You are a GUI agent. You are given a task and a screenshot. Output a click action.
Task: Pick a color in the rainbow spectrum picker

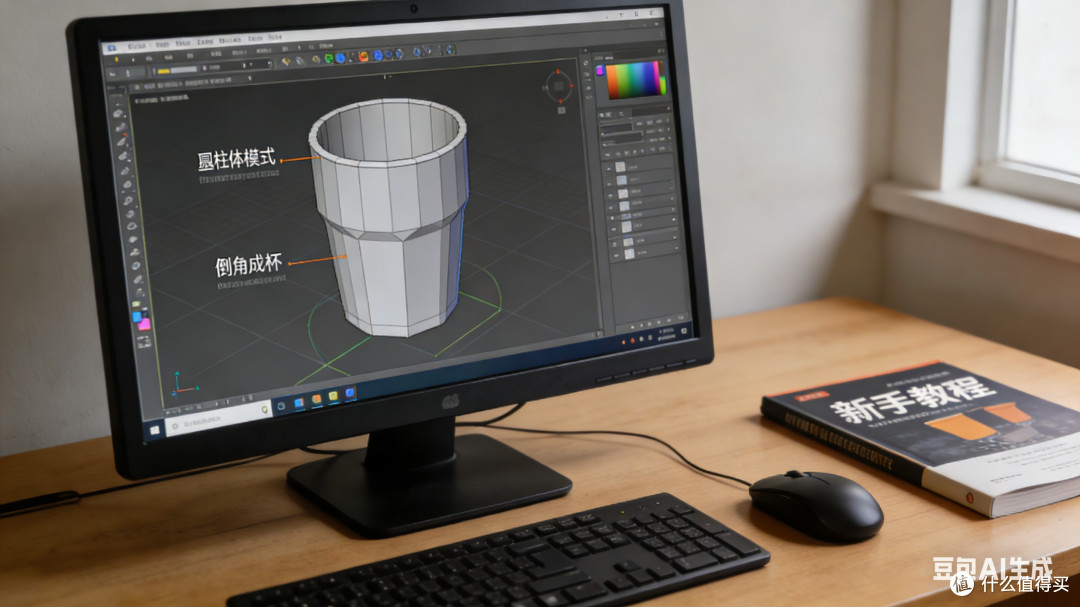pyautogui.click(x=632, y=81)
